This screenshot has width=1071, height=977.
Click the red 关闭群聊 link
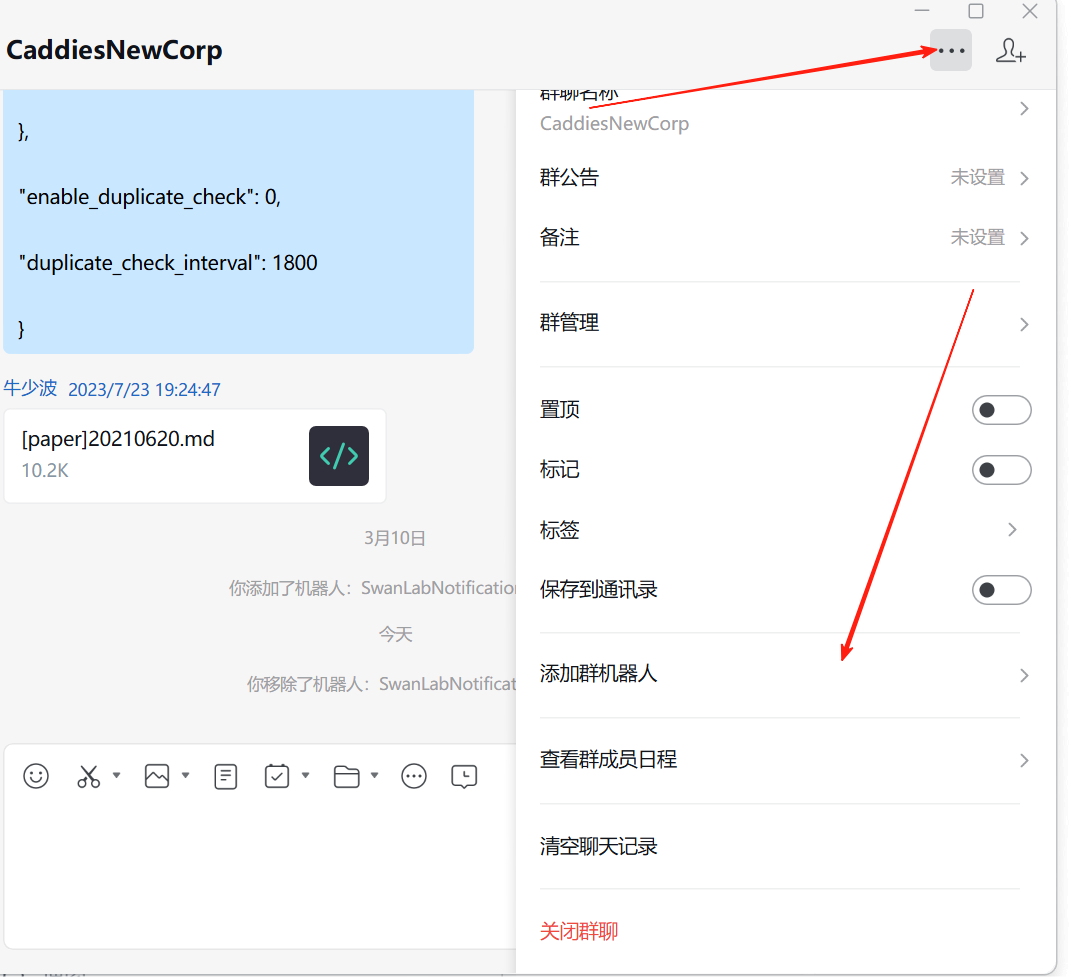coord(579,932)
